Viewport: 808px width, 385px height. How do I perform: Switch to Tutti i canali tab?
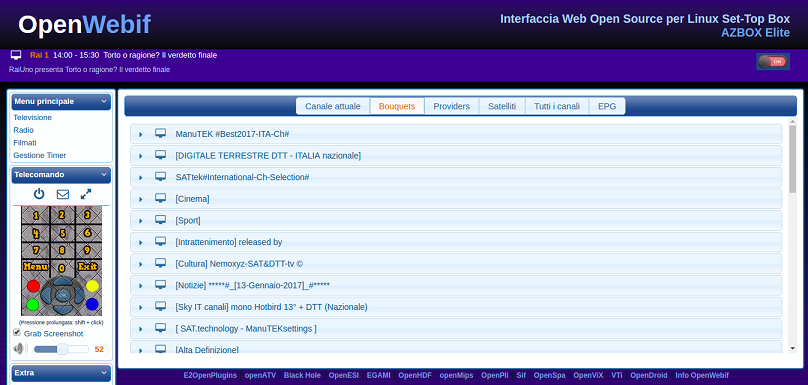(557, 106)
